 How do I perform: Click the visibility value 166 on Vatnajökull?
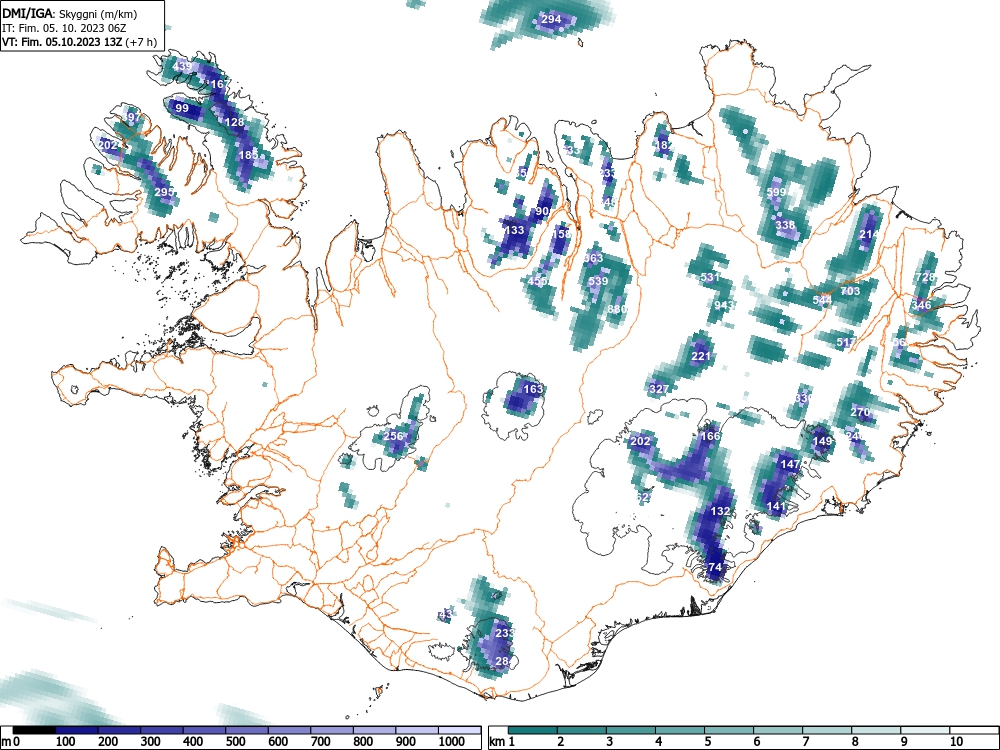(710, 436)
